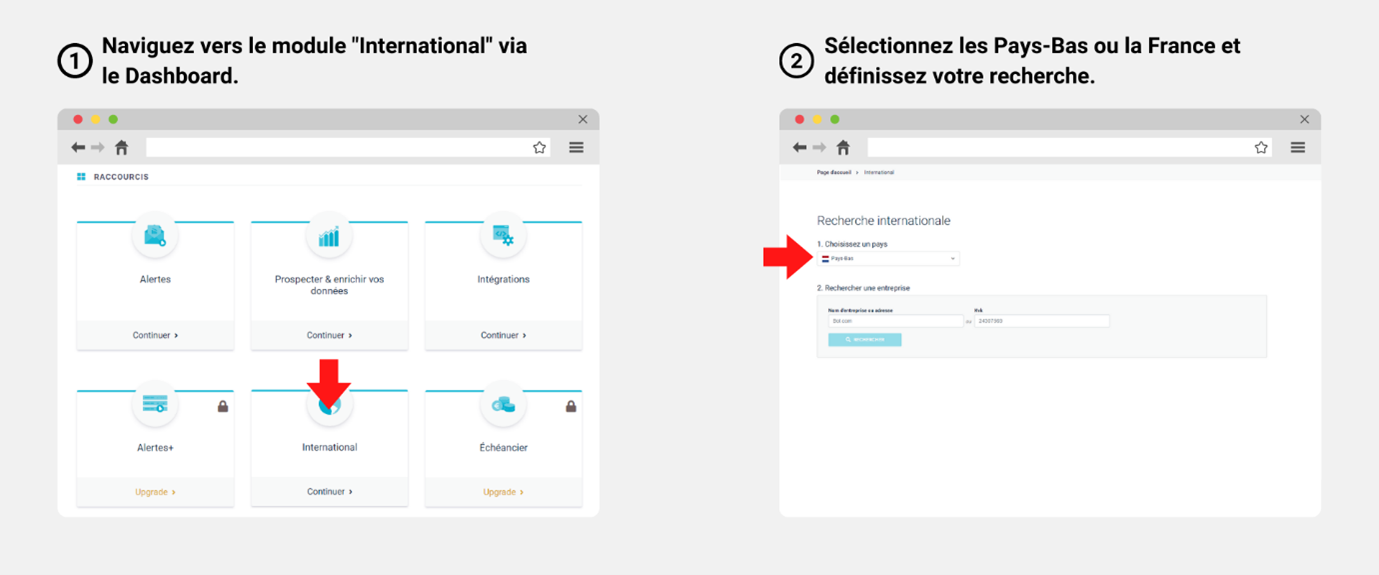
Task: Click Continuer under Alertes
Action: click(x=155, y=336)
